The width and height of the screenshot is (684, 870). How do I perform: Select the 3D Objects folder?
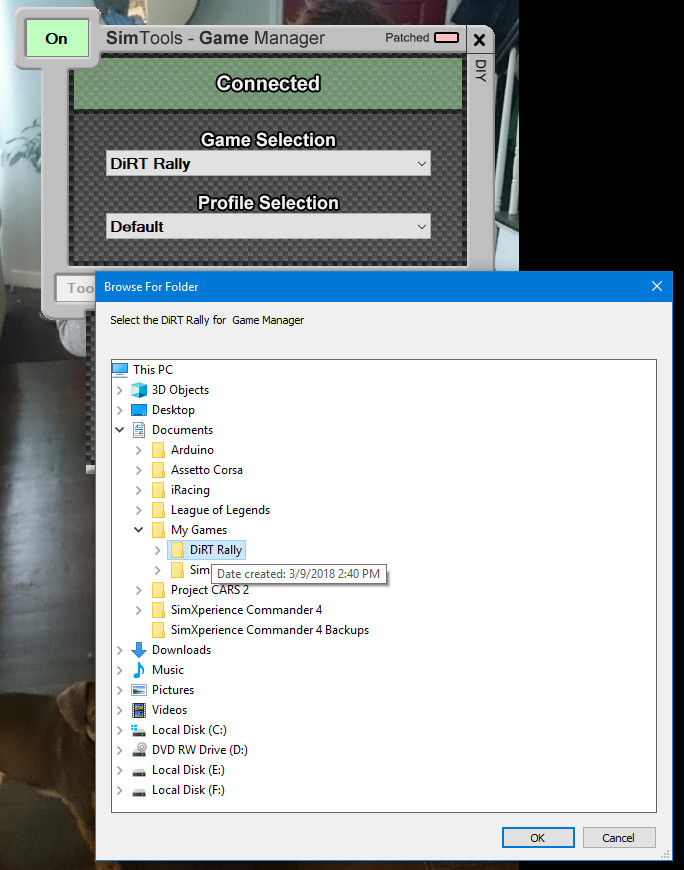[180, 390]
